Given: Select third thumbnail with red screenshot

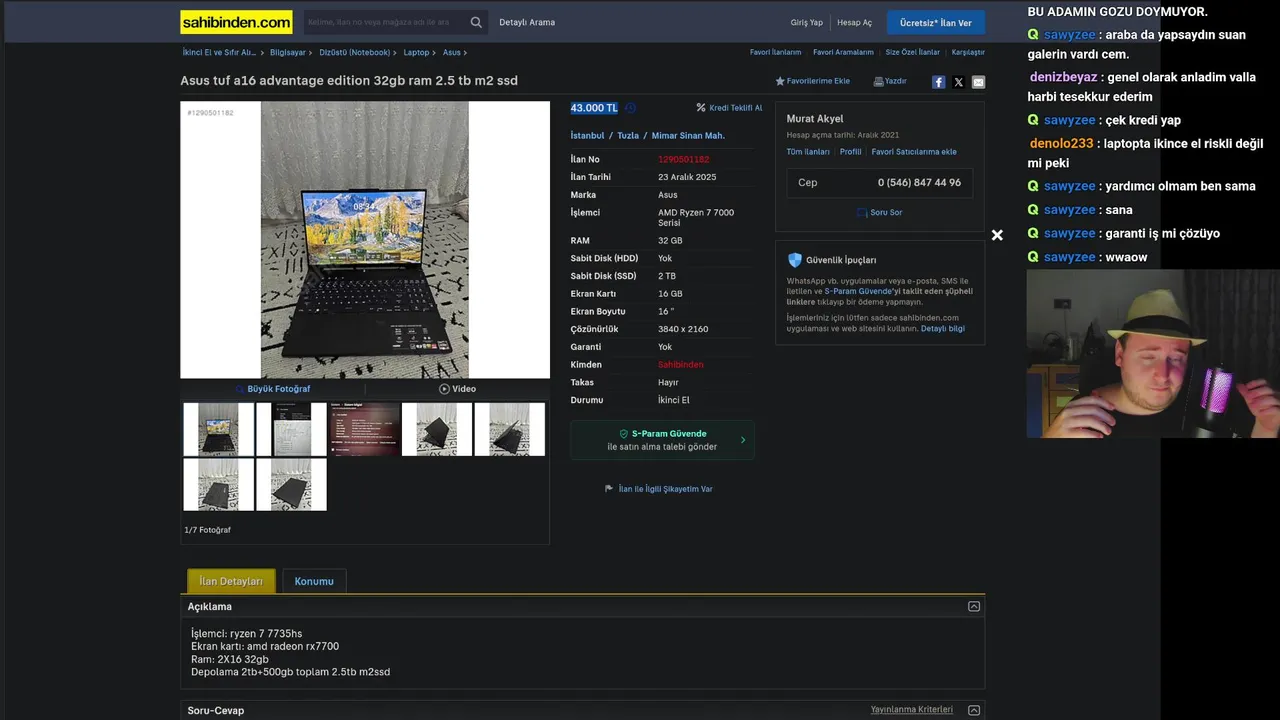Looking at the screenshot, I should coord(364,429).
